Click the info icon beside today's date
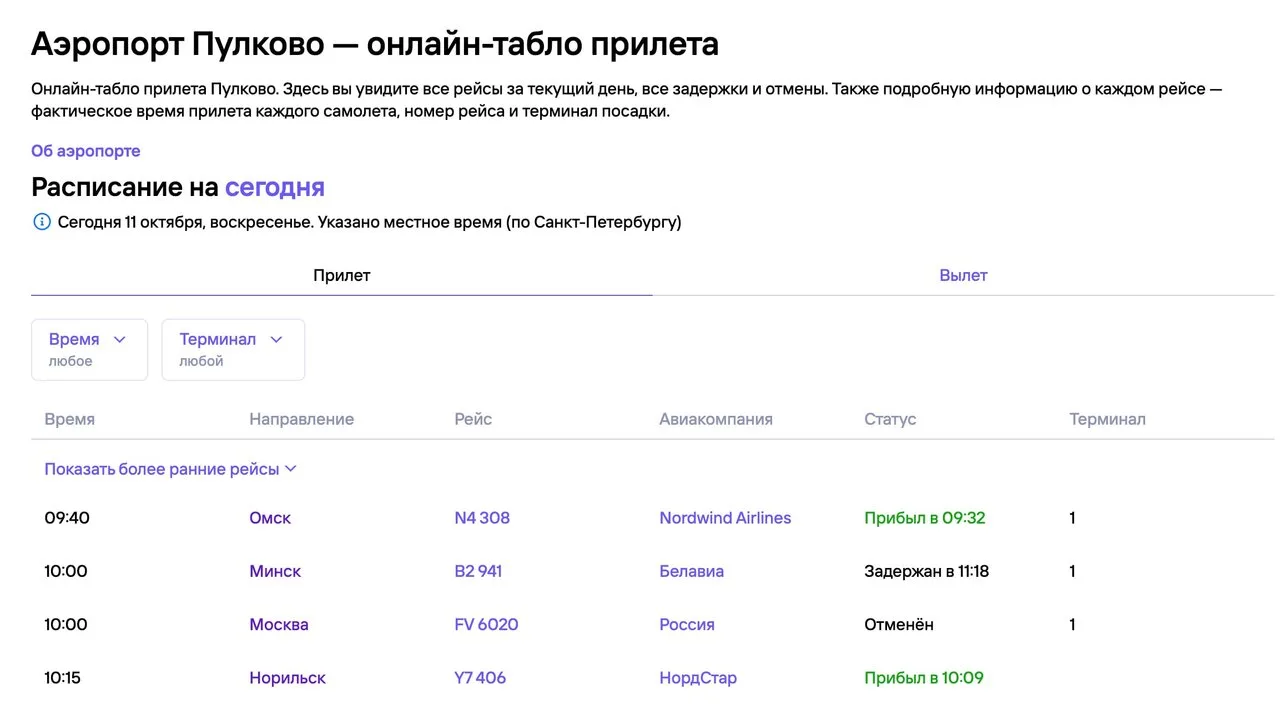The height and width of the screenshot is (714, 1280). (41, 222)
